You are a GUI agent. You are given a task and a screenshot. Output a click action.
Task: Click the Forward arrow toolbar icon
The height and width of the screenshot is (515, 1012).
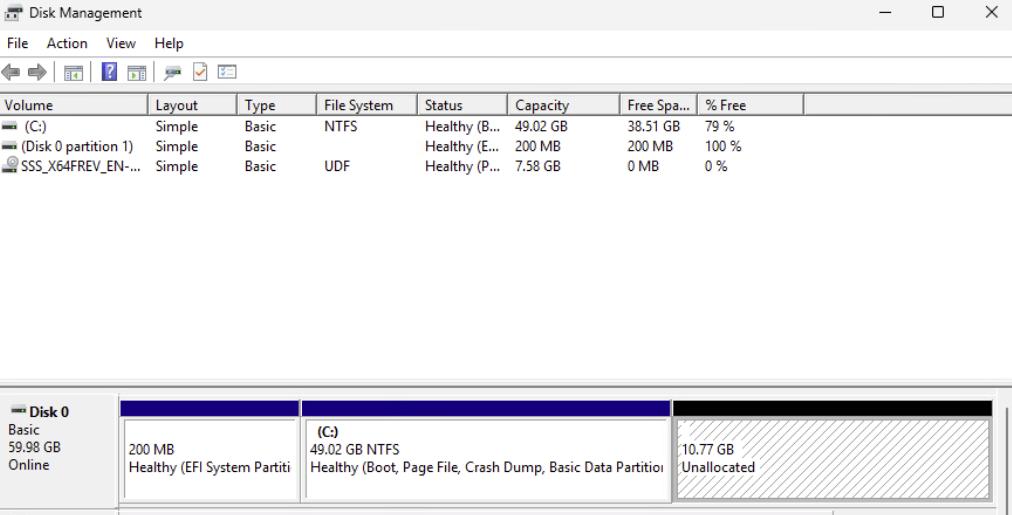coord(37,72)
